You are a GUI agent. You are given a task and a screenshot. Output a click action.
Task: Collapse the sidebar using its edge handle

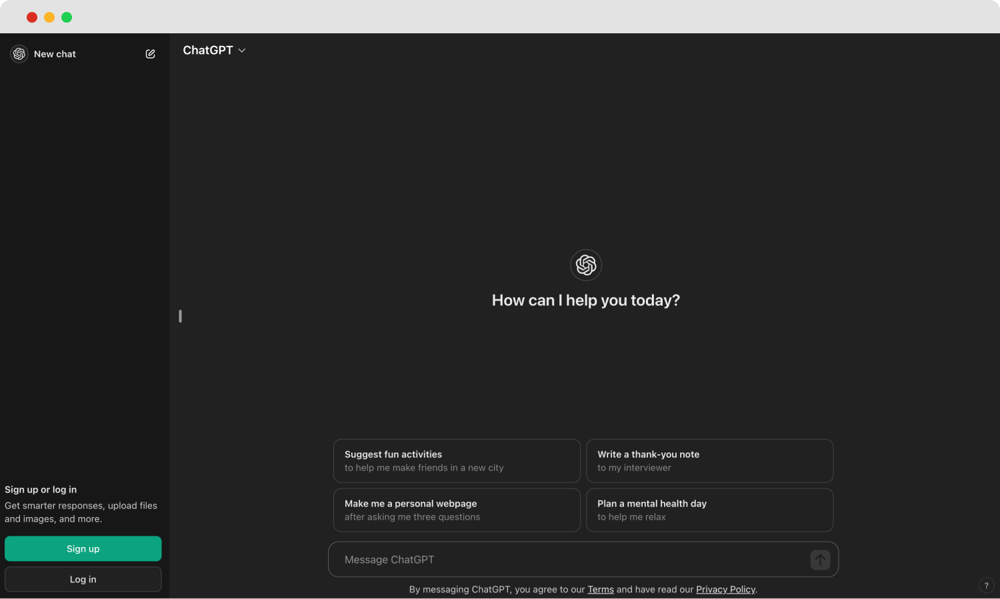pos(181,315)
